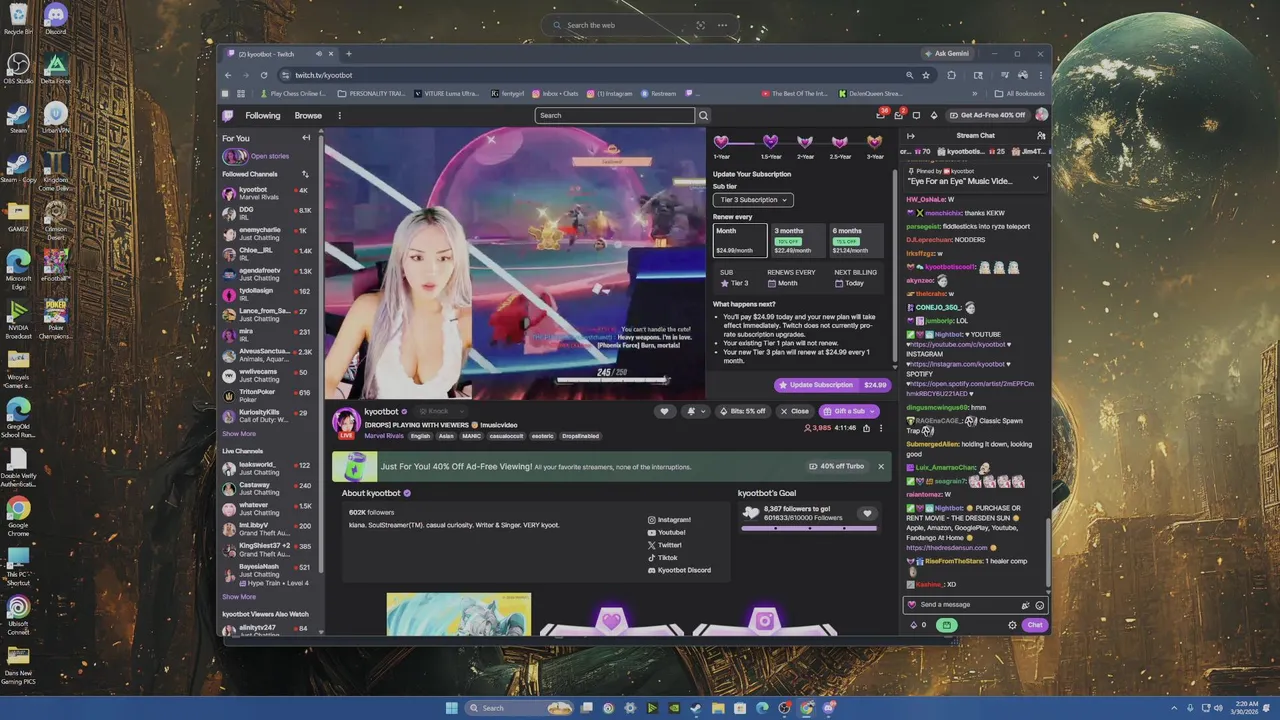
Task: Click the Update Subscription button
Action: tap(832, 385)
